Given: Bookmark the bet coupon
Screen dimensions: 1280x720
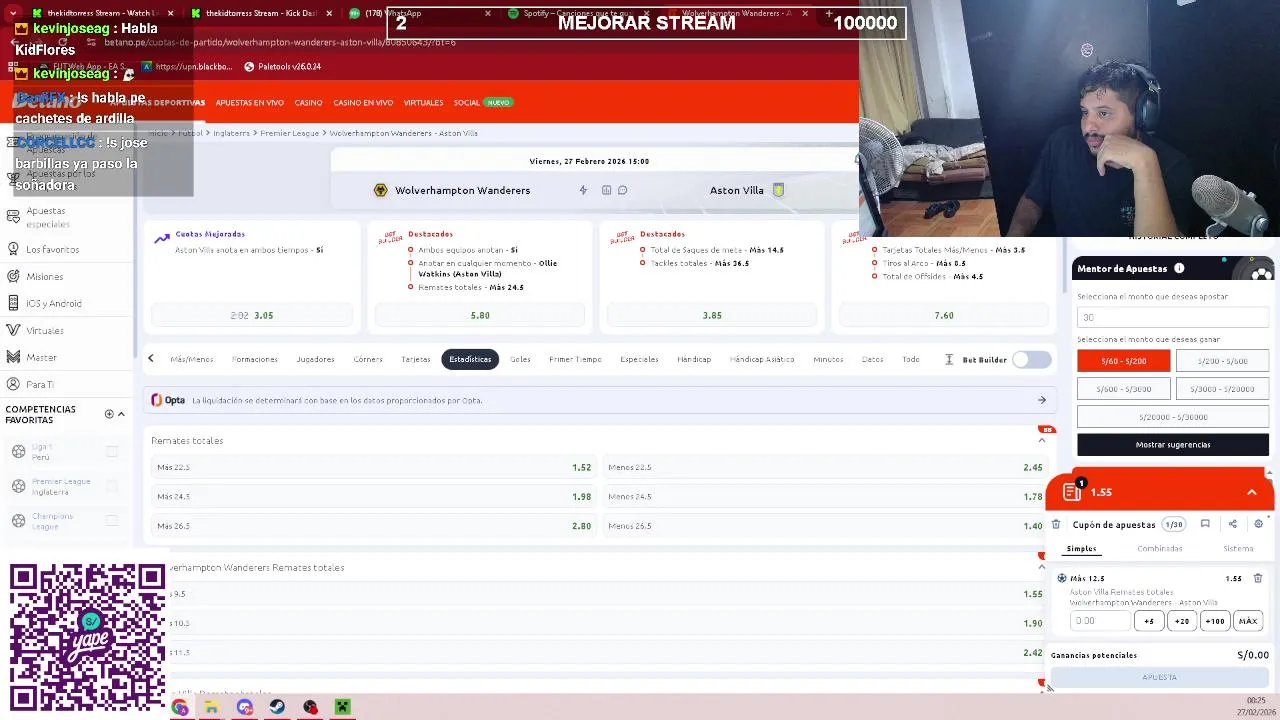Looking at the screenshot, I should point(1205,524).
